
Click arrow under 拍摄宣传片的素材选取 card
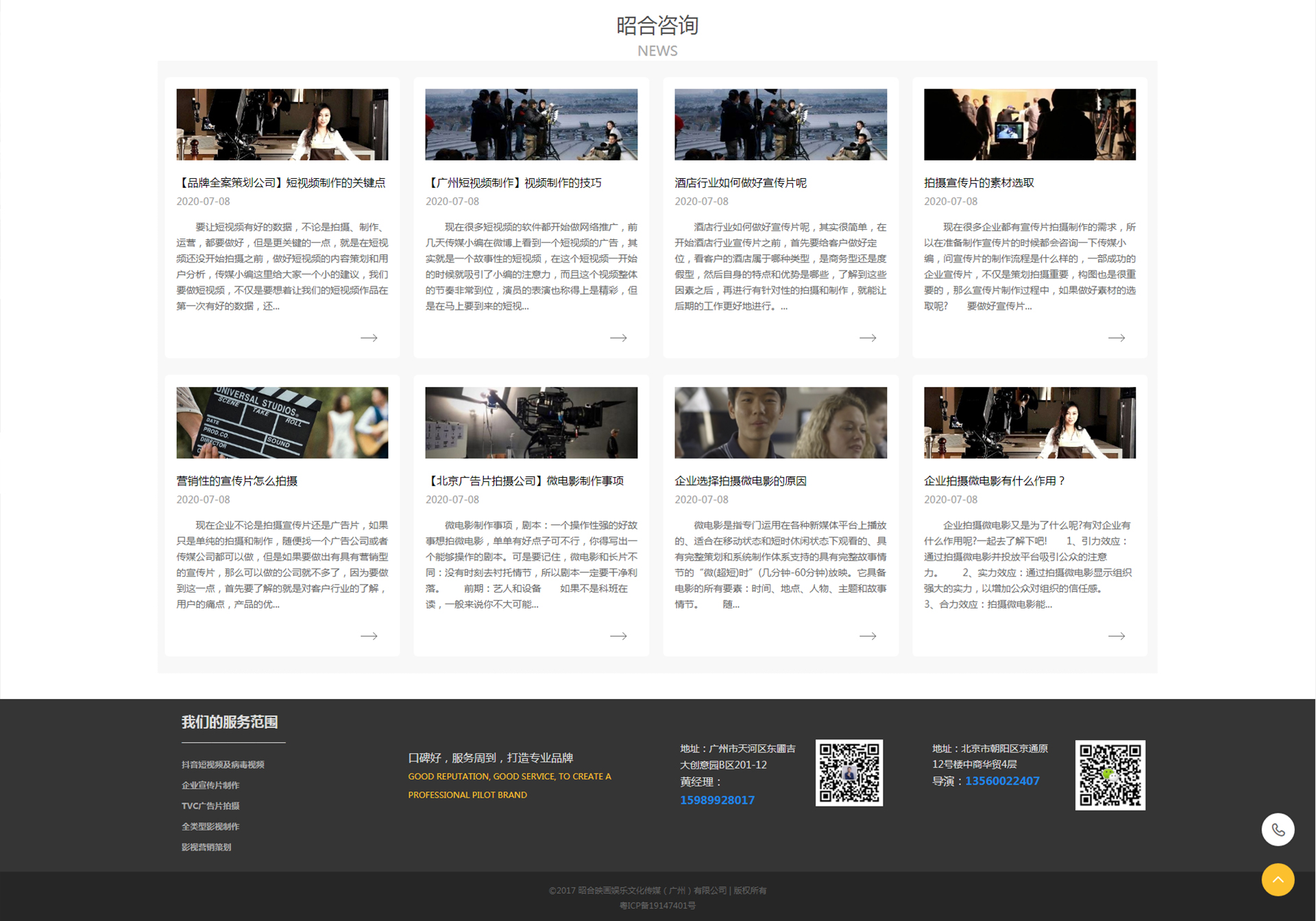tap(1117, 338)
